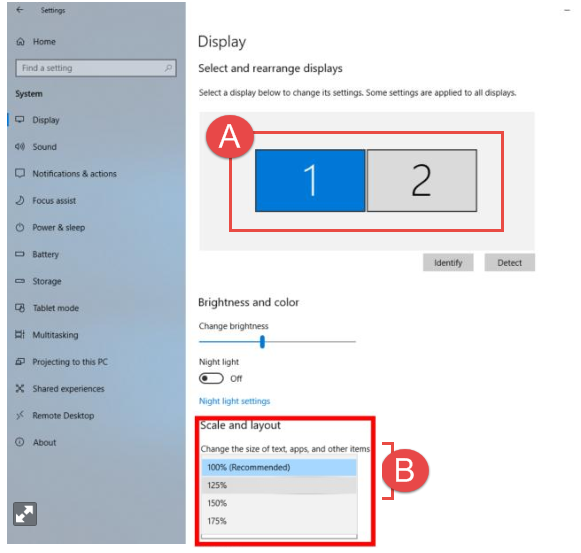Click the Power & sleep icon

pyautogui.click(x=20, y=227)
